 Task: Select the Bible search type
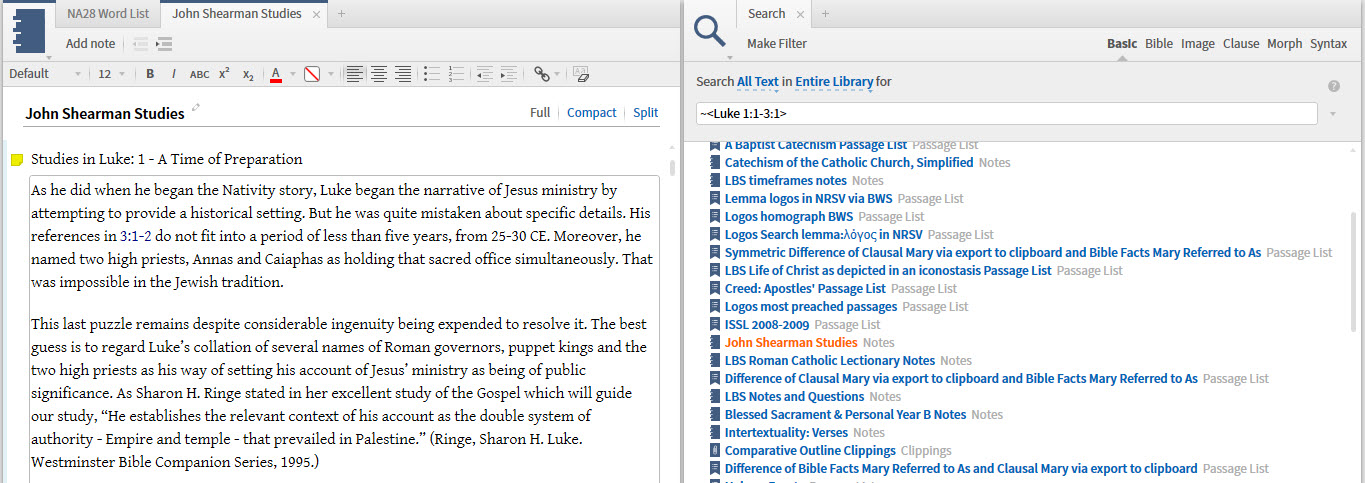coord(1159,44)
